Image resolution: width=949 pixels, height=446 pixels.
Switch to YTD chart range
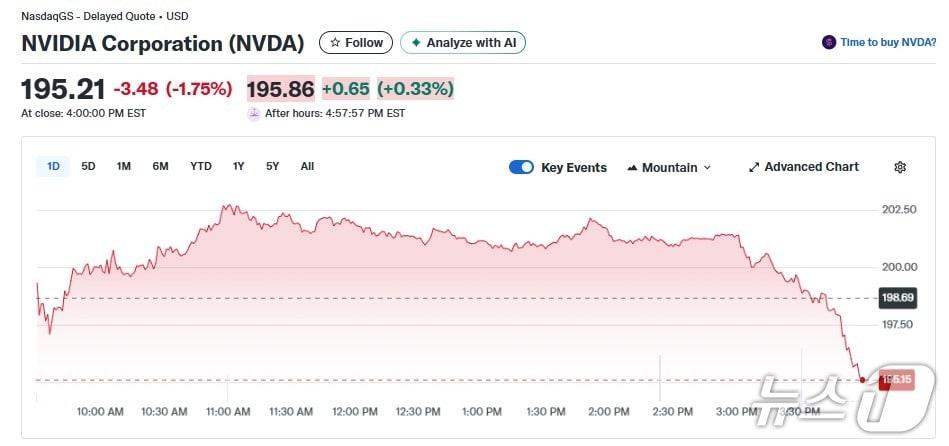[201, 166]
